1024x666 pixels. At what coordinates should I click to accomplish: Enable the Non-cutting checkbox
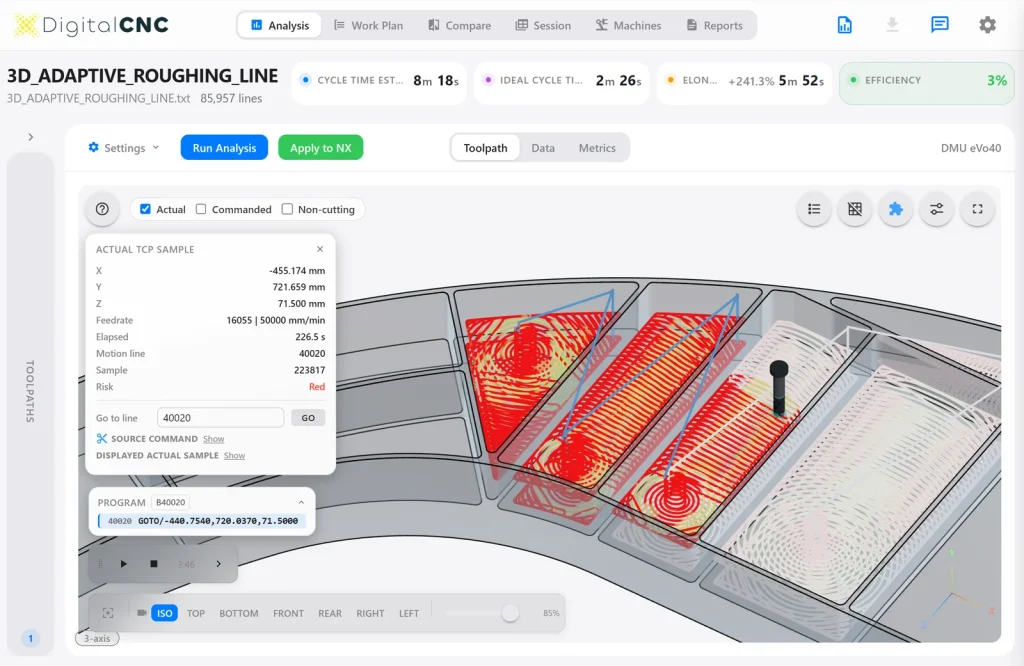pos(287,209)
